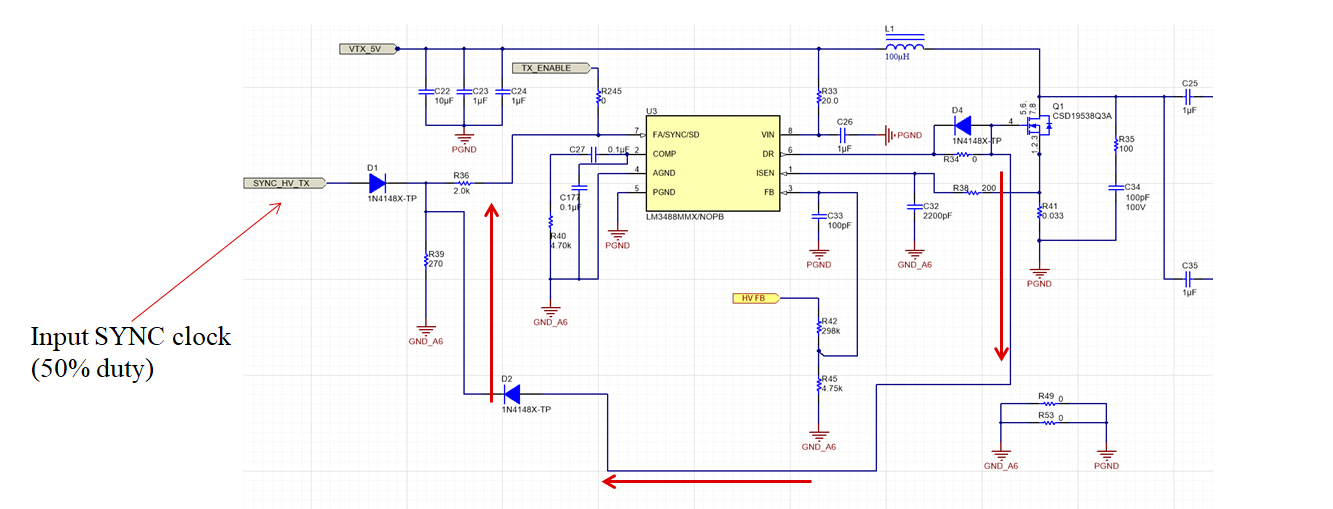The height and width of the screenshot is (509, 1333).
Task: Select the VTX_5V net port
Action: pyautogui.click(x=368, y=48)
